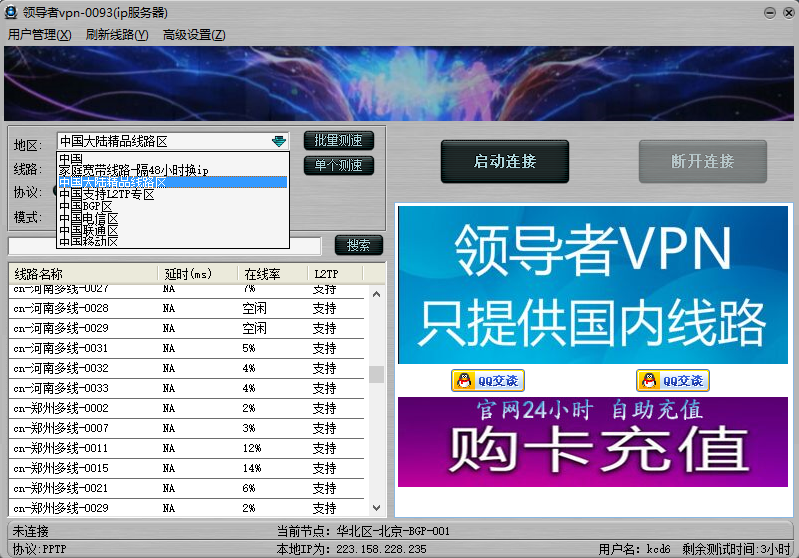
Task: Click the line list scroll-down arrow
Action: click(x=376, y=509)
